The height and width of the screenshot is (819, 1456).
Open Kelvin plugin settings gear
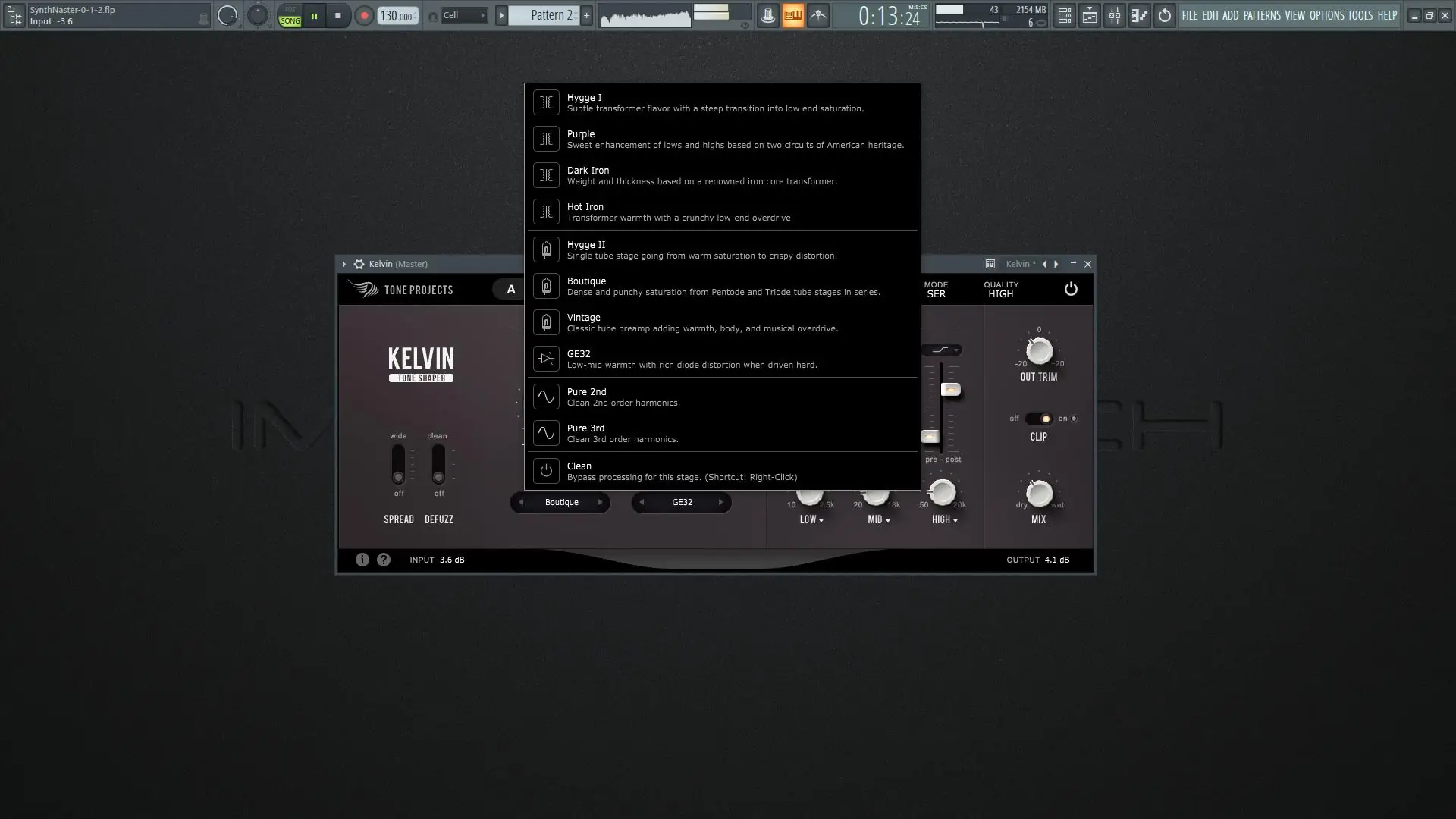click(359, 264)
